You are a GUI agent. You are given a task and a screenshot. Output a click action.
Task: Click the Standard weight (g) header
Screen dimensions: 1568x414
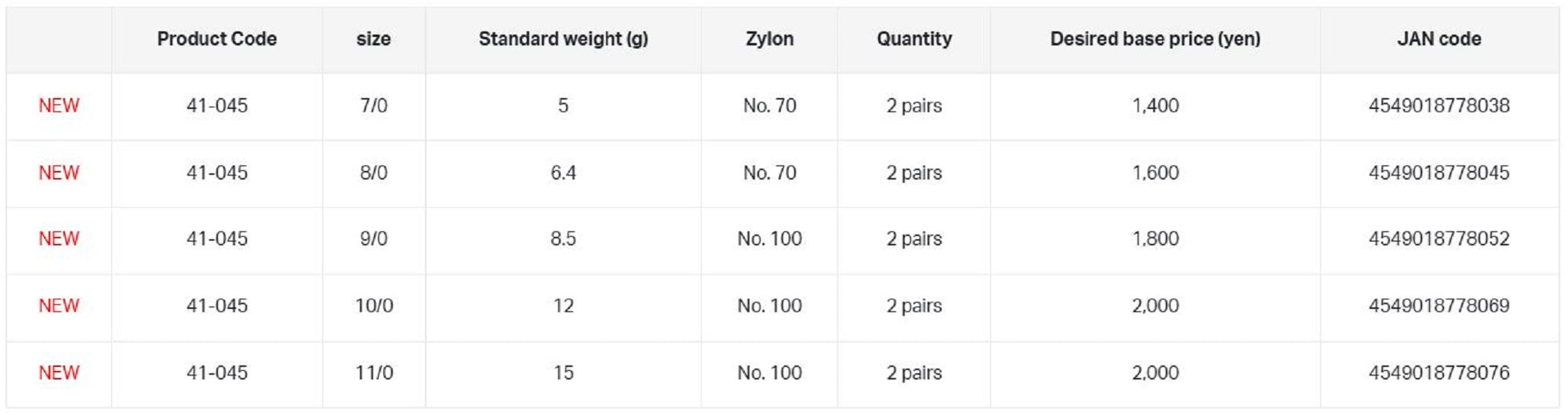[563, 39]
